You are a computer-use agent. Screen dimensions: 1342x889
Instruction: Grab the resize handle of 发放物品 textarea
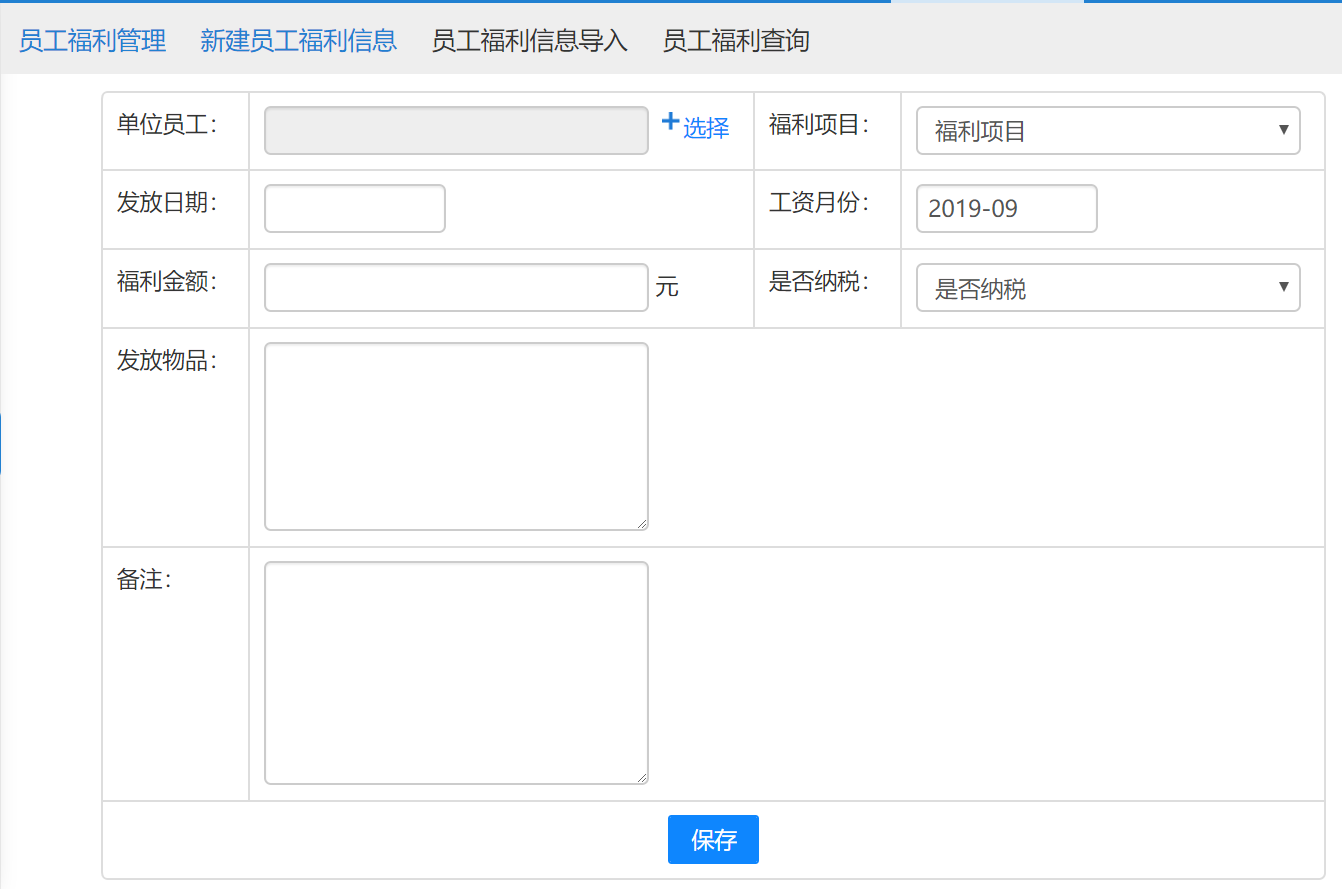click(x=641, y=523)
